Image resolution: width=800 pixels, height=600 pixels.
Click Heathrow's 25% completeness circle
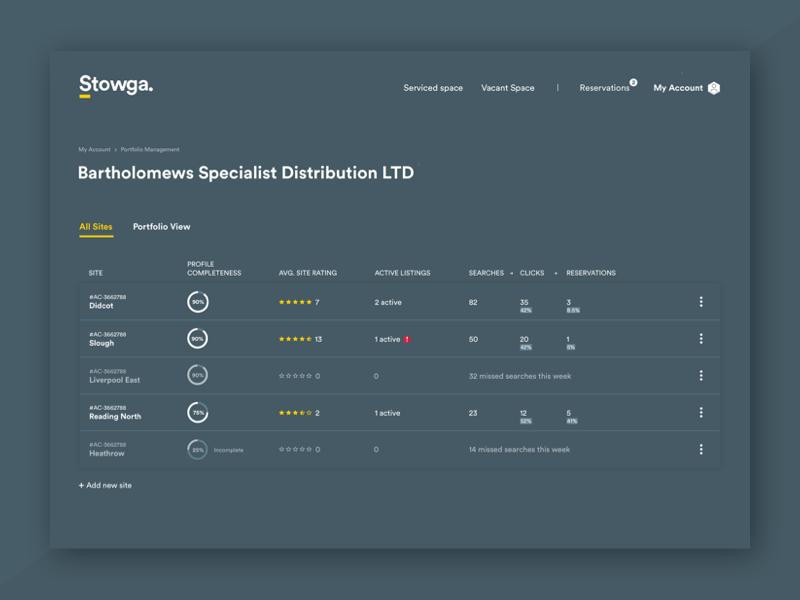196,449
